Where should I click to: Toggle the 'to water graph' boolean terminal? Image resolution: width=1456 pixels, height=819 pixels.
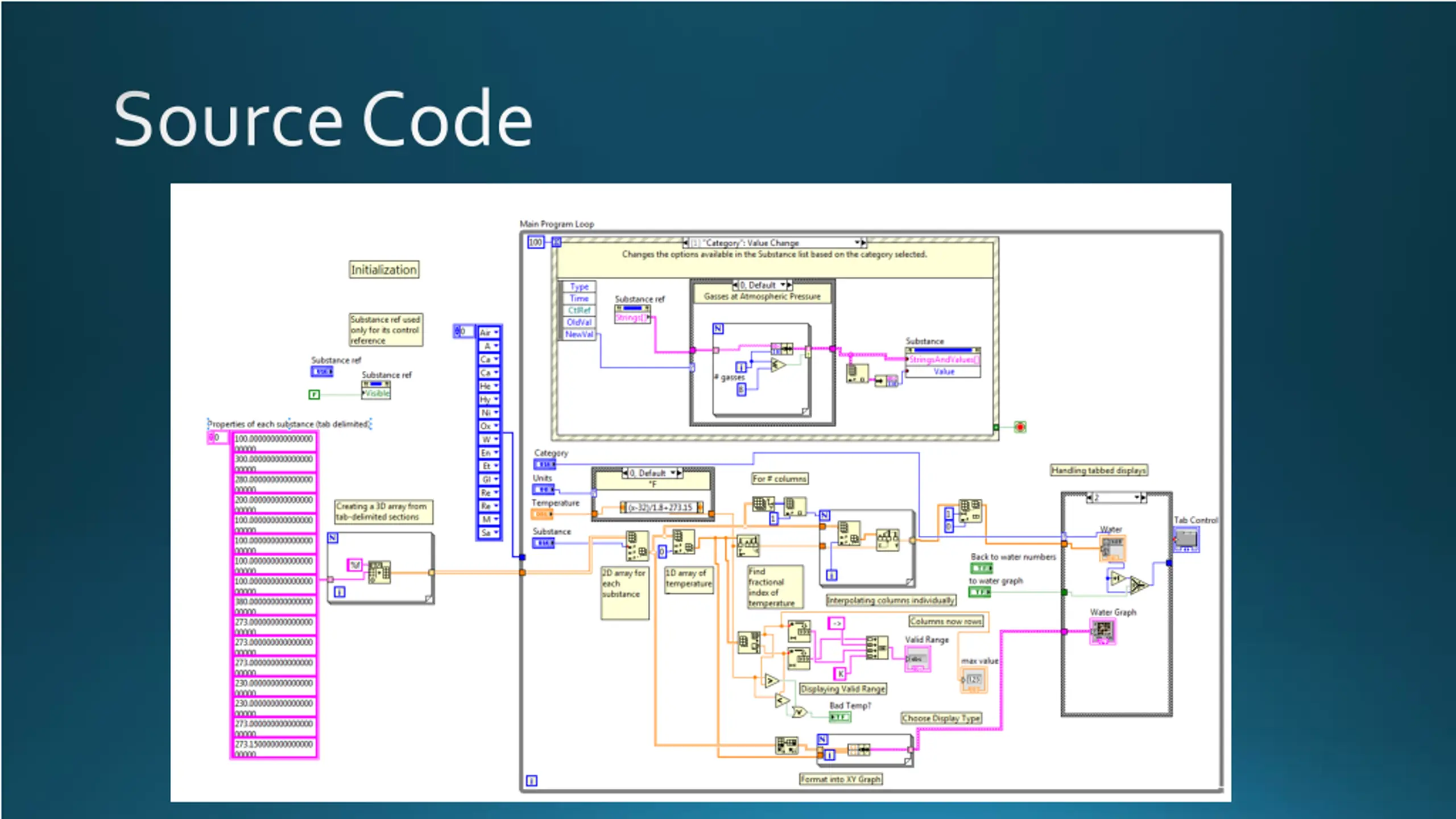(979, 592)
